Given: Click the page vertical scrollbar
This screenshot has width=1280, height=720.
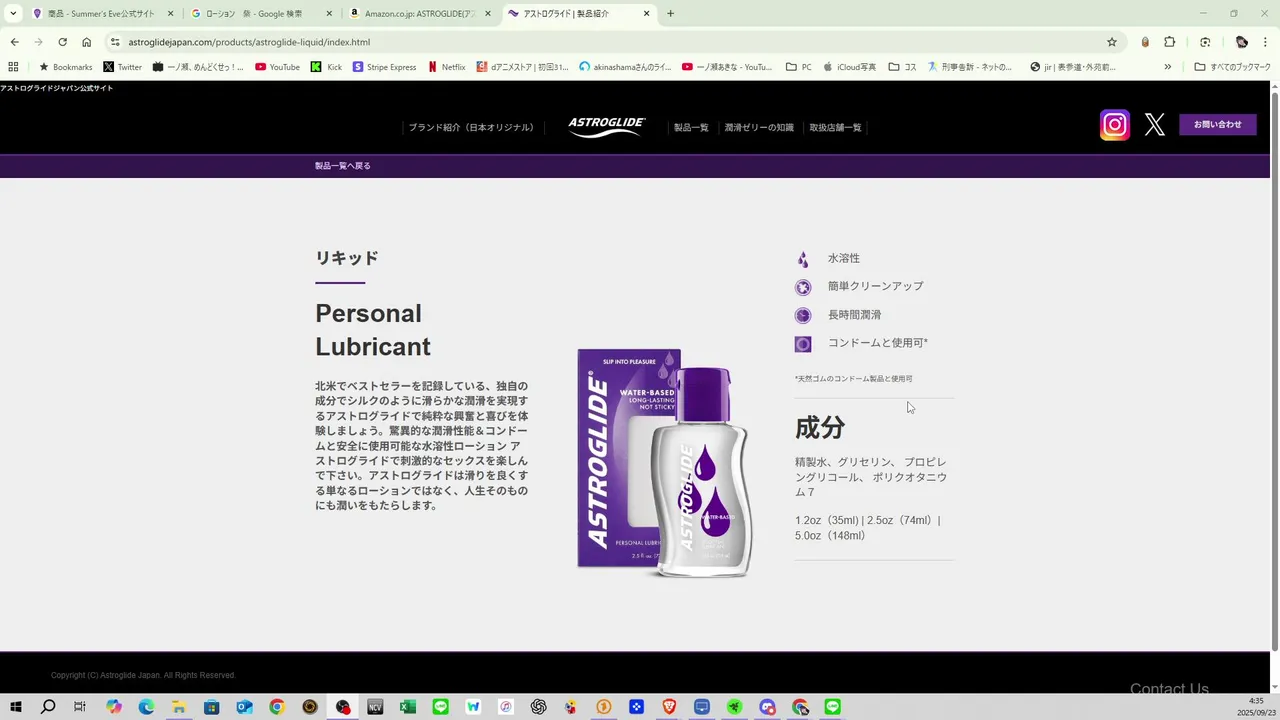Looking at the screenshot, I should [1274, 369].
